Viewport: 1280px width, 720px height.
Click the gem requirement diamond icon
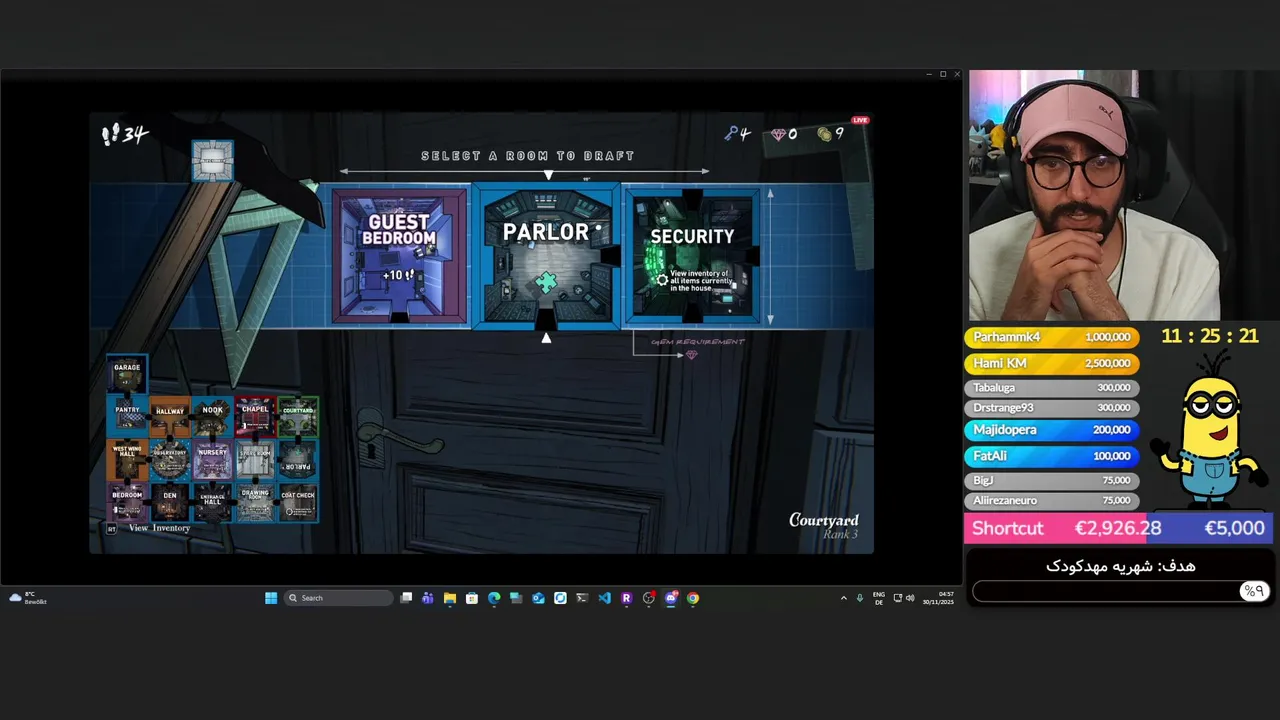[691, 354]
